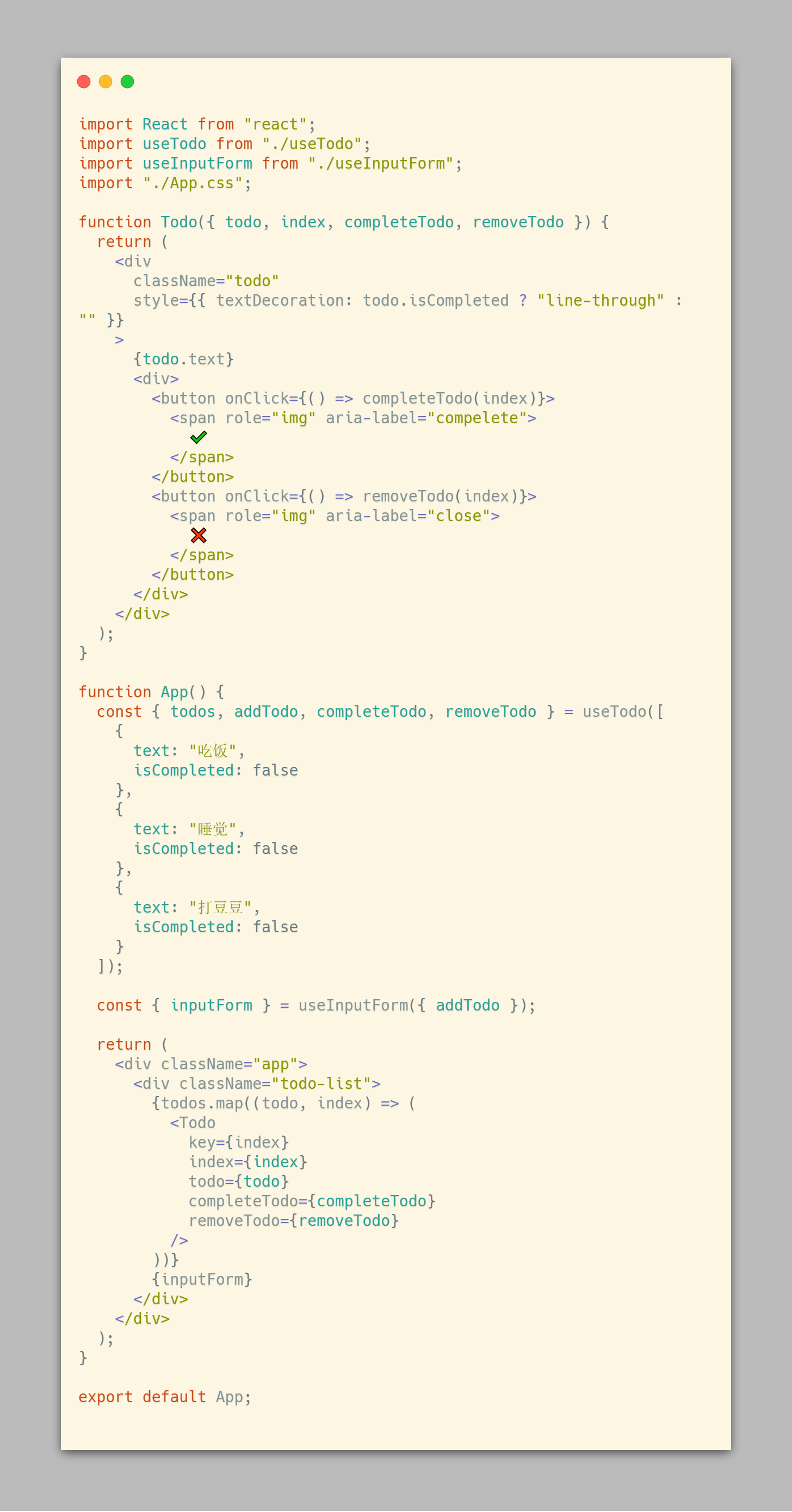Image resolution: width=792 pixels, height=1512 pixels.
Task: Click the {todo.text} expression
Action: coord(184,359)
